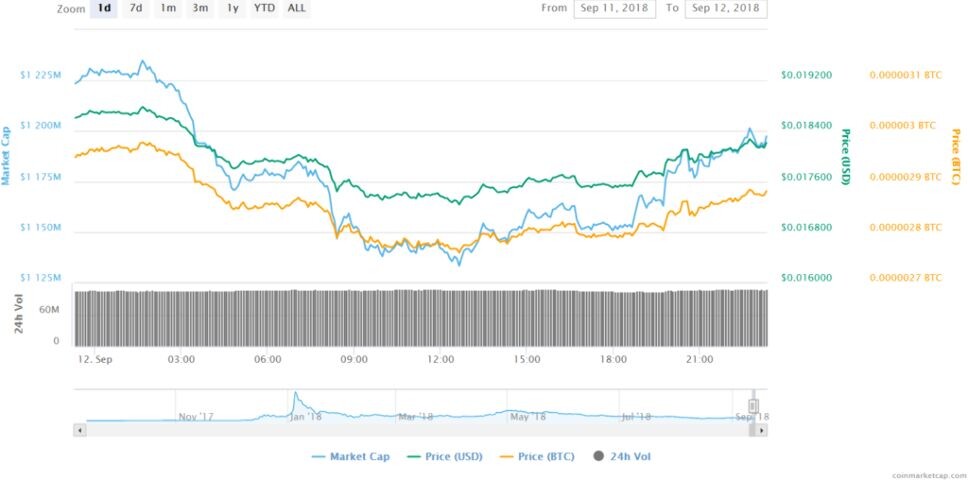Click the navigator right scroll arrow
968x480 pixels.
[761, 429]
